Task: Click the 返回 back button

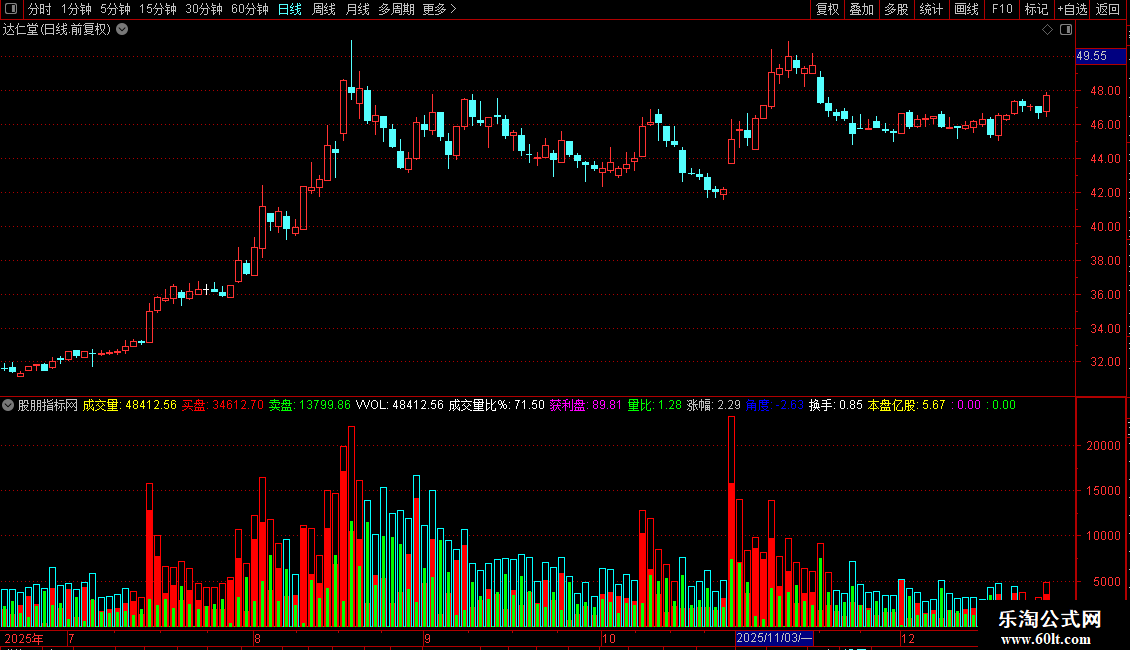Action: click(x=1108, y=9)
